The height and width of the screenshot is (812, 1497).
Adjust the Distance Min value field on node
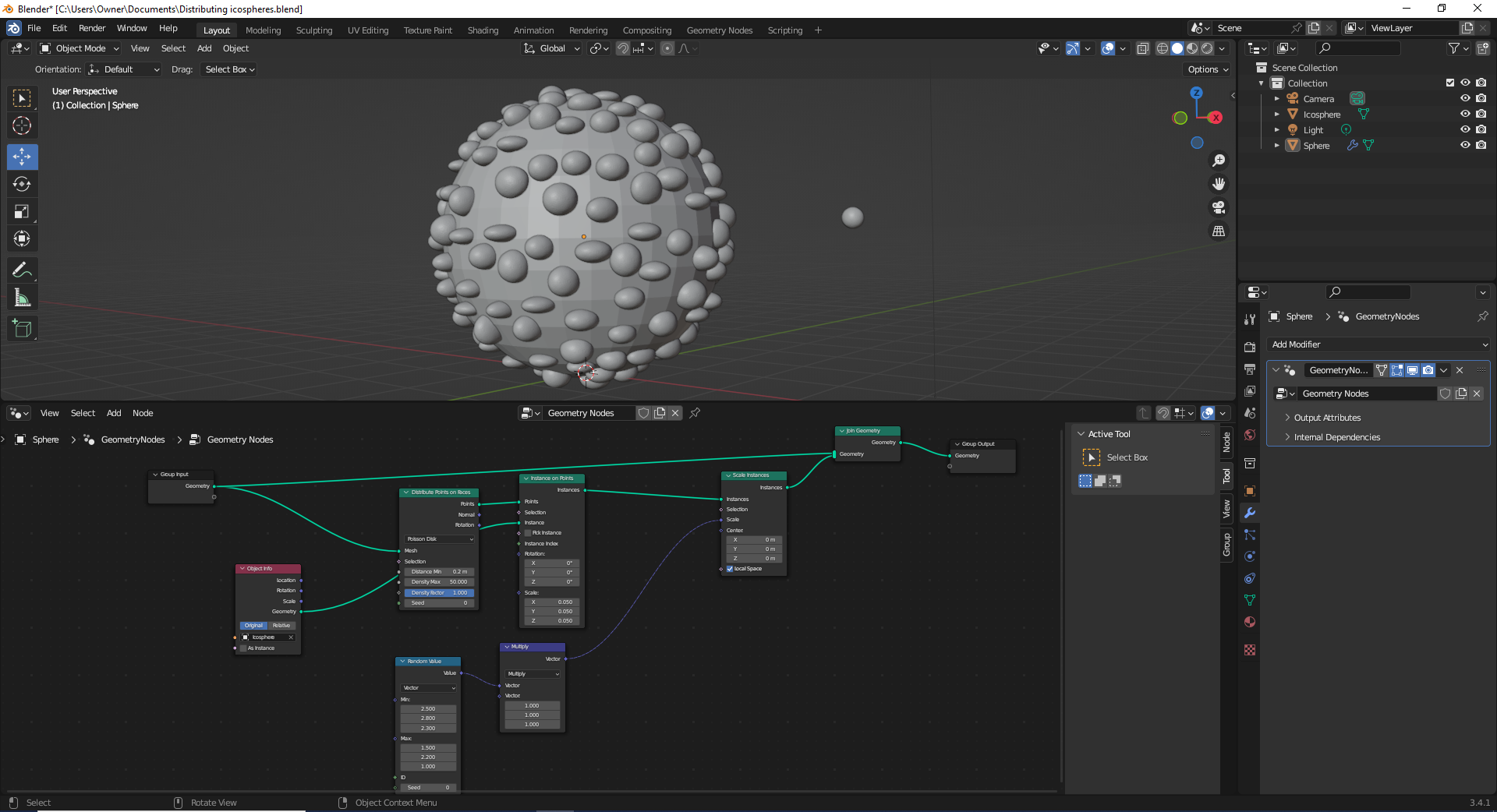click(439, 572)
